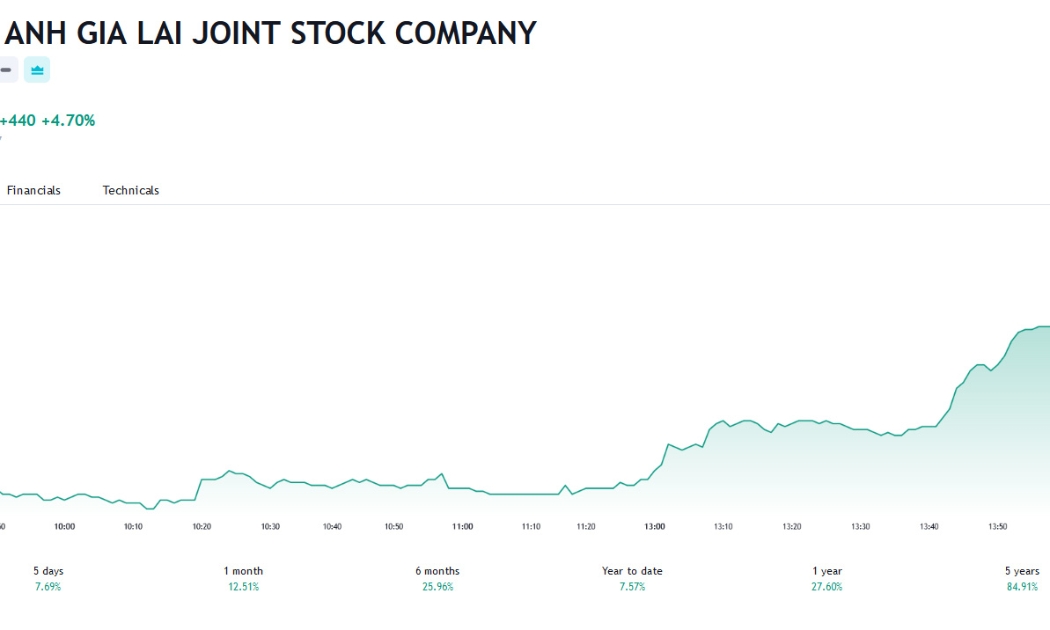This screenshot has width=1050, height=630.
Task: Select the 1 year range
Action: pos(827,578)
